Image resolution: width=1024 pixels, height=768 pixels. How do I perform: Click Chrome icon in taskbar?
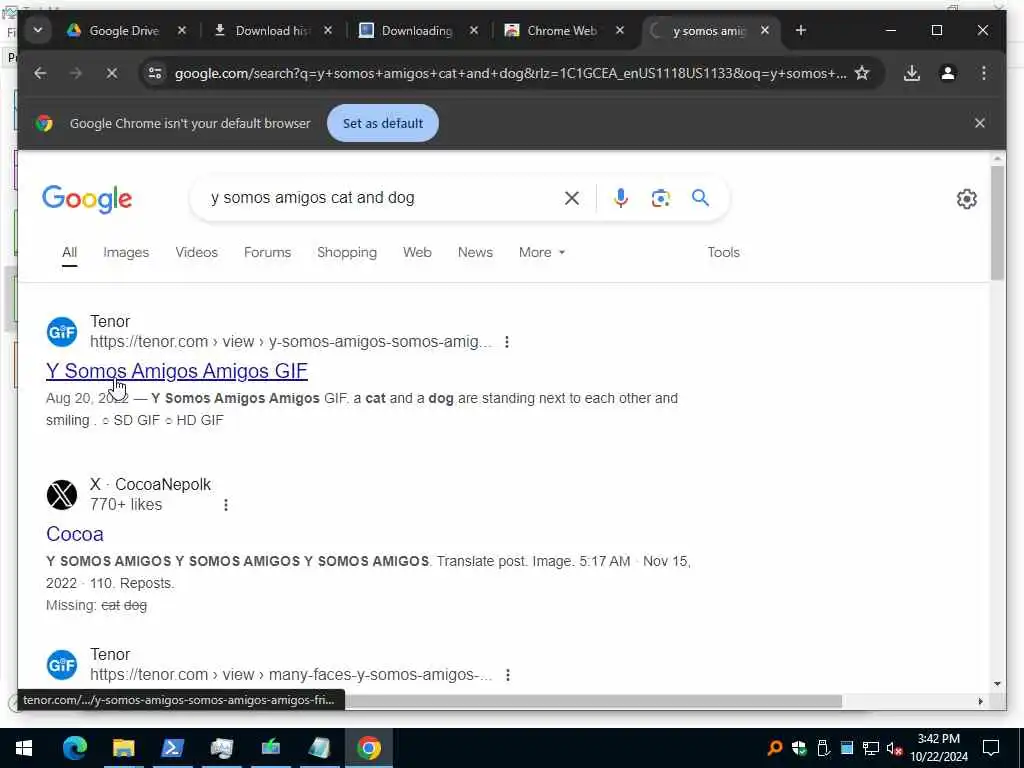pos(368,748)
